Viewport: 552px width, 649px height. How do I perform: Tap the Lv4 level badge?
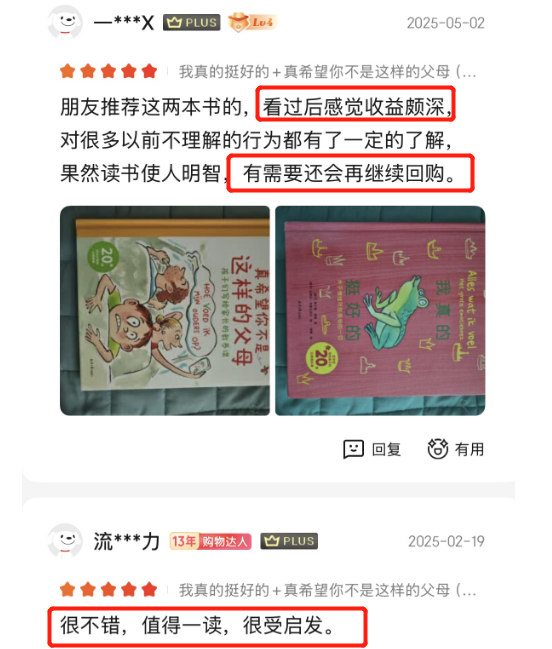pos(252,22)
